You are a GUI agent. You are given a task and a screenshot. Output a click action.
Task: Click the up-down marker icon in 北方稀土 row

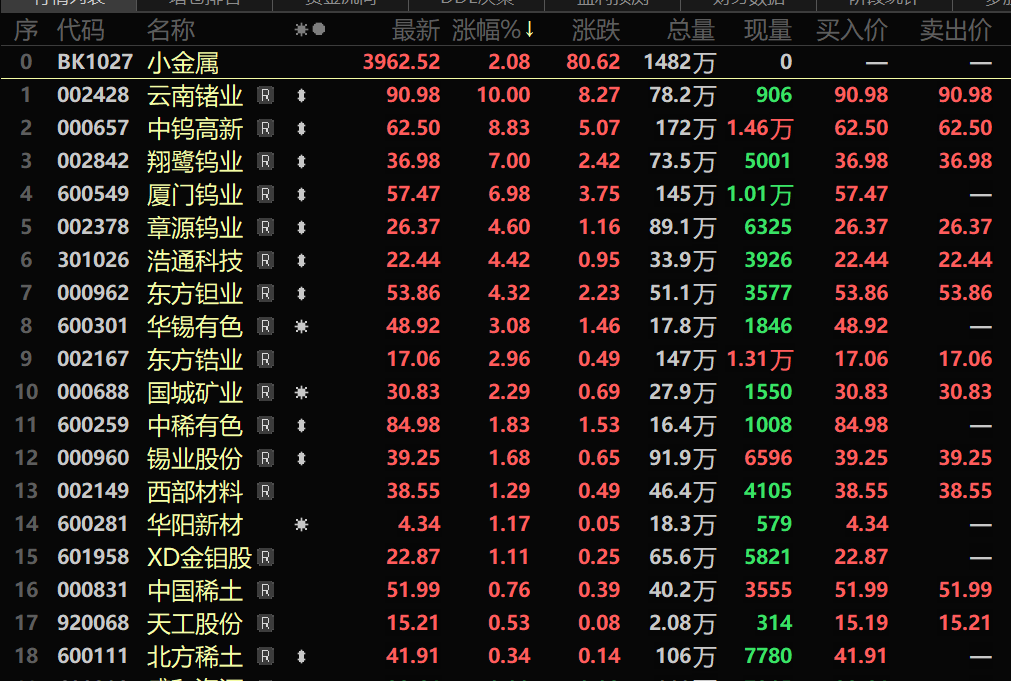point(301,656)
